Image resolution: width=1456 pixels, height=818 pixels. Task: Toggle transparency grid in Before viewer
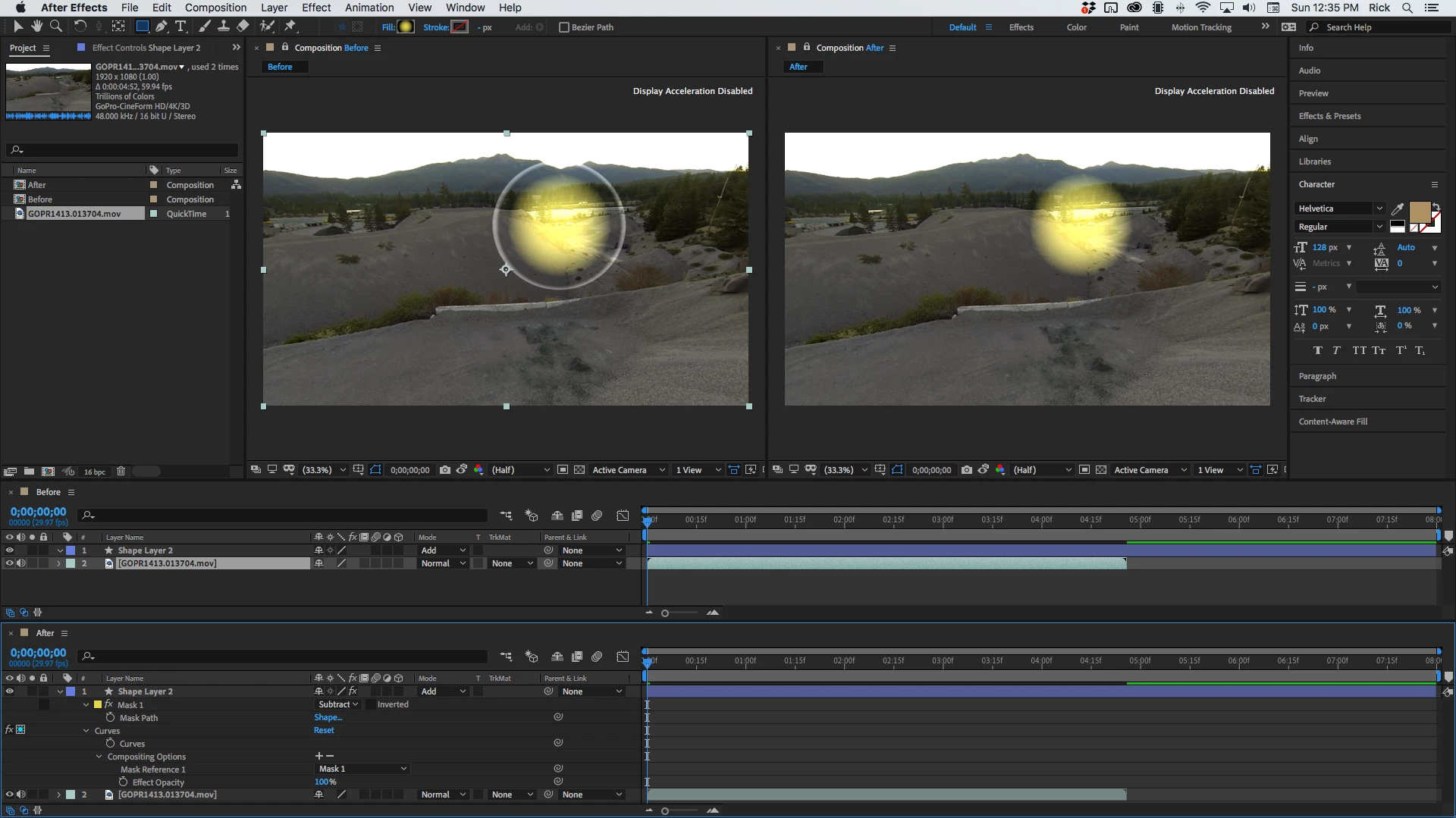tap(579, 470)
